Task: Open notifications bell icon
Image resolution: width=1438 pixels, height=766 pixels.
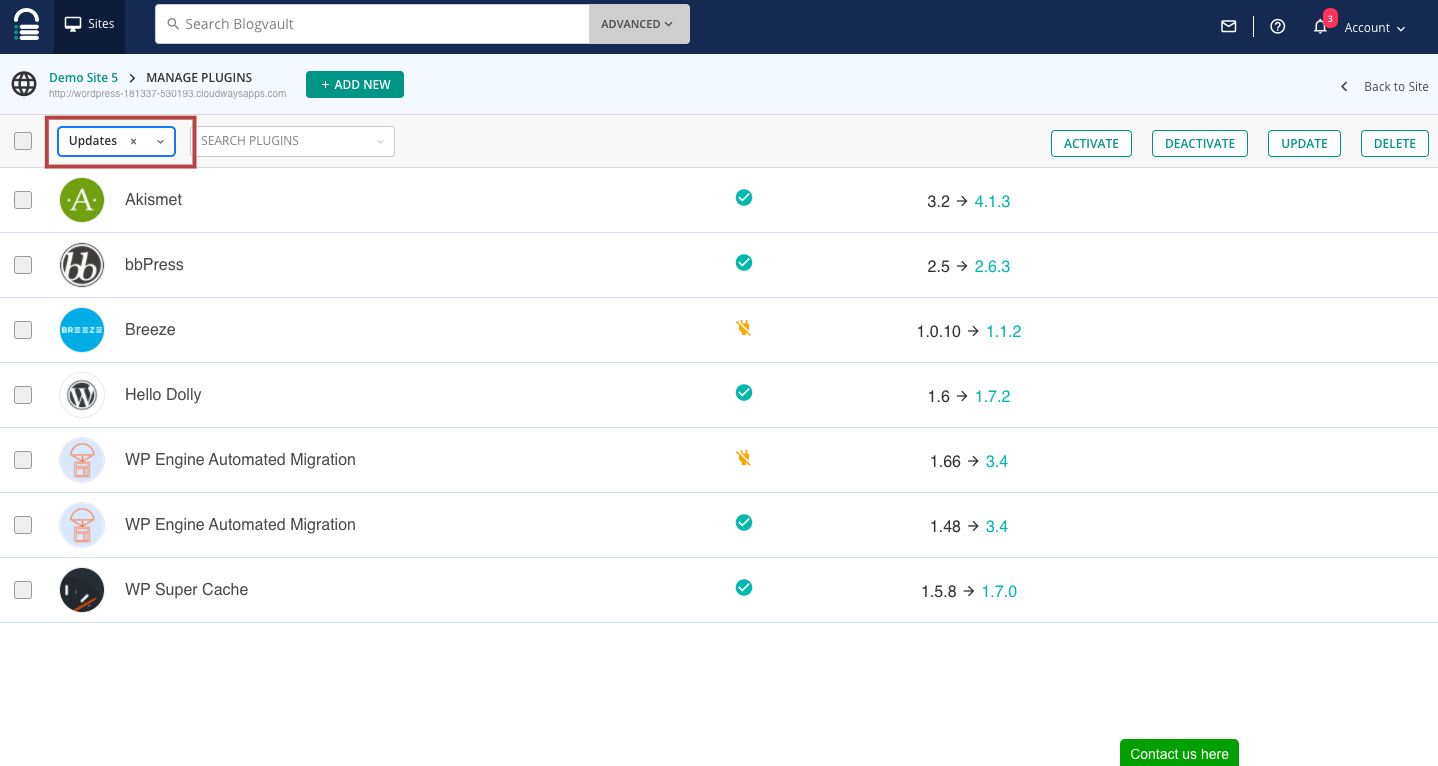Action: 1320,27
